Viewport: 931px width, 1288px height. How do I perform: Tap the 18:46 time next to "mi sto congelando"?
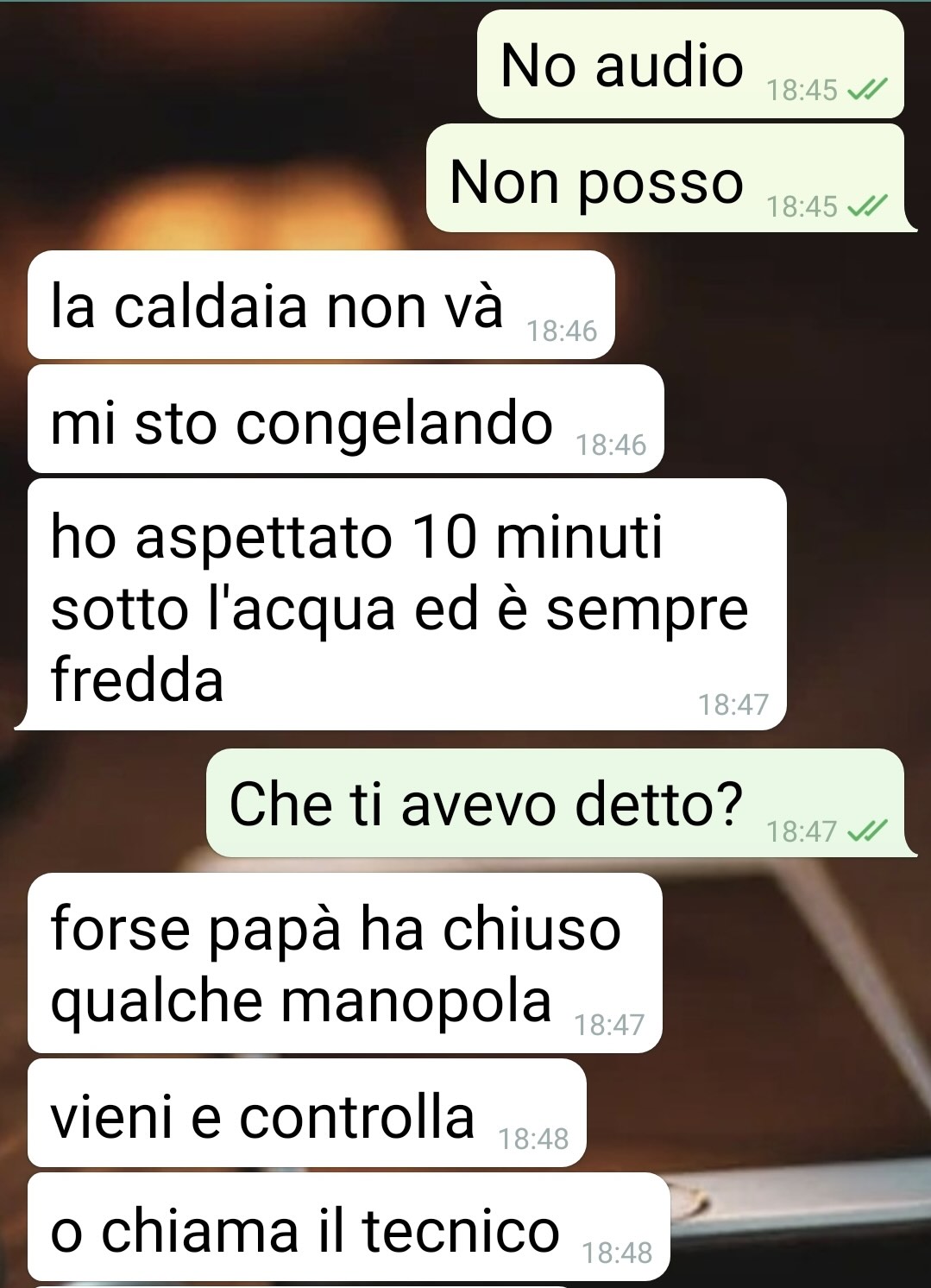[611, 445]
